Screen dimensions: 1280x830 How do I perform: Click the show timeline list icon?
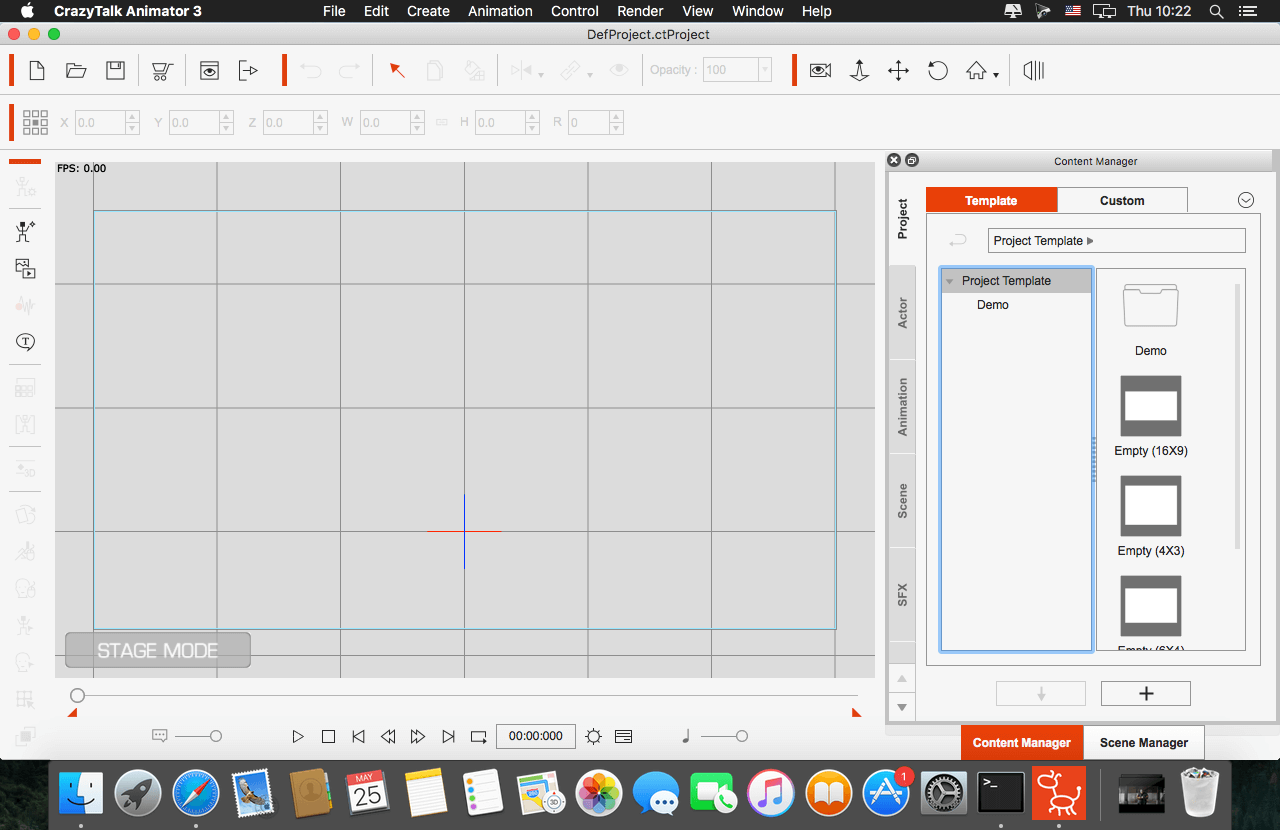coord(623,737)
